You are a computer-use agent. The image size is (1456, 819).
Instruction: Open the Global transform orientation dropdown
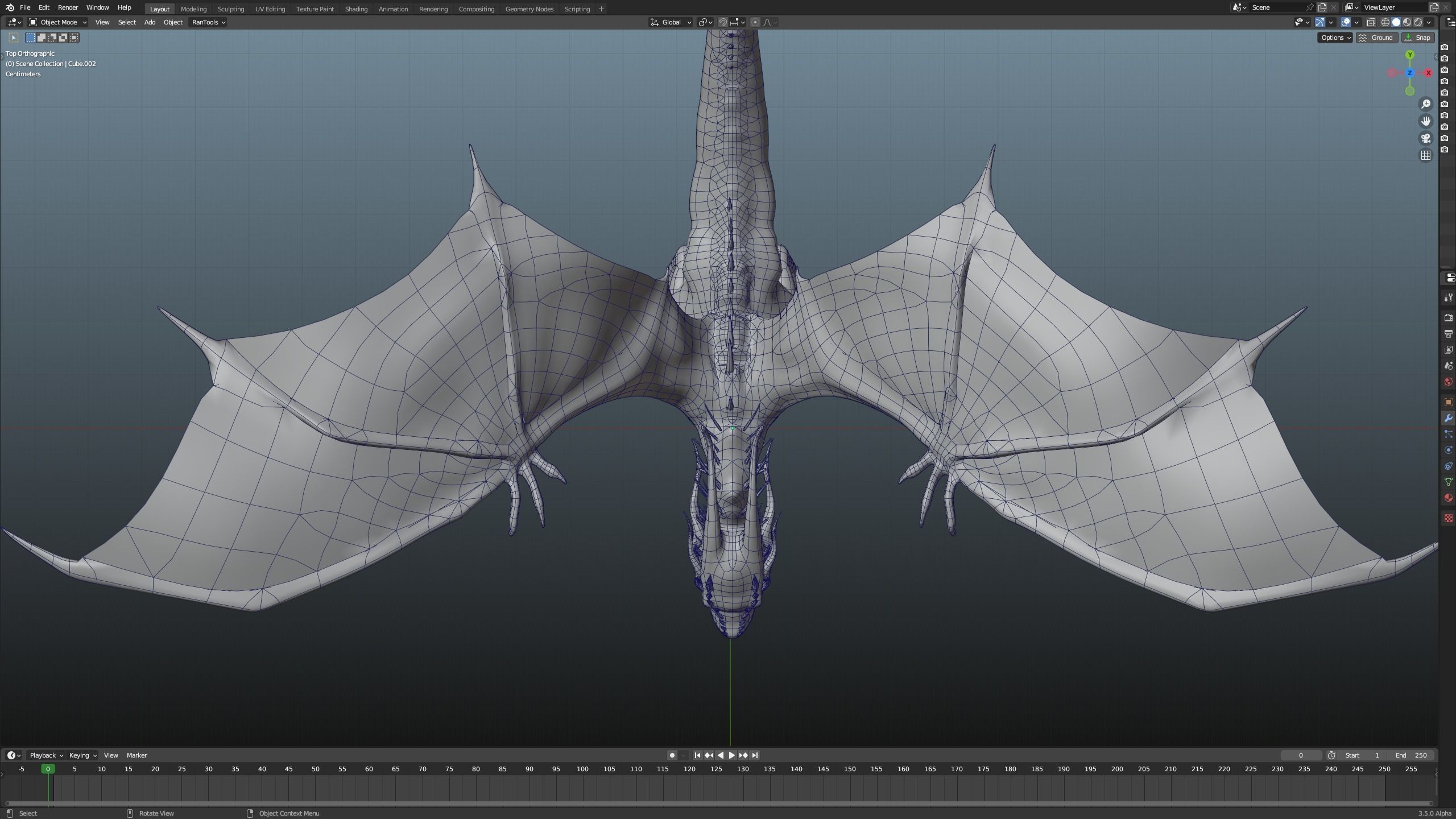click(x=671, y=22)
